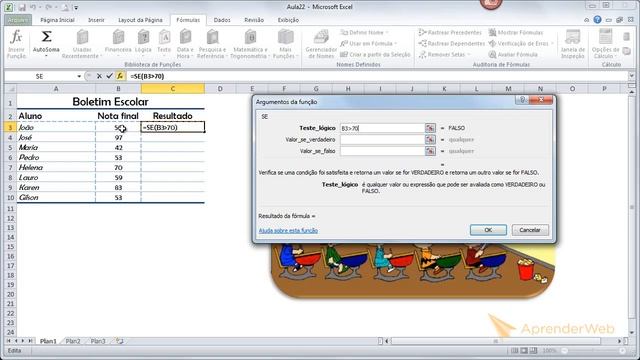Viewport: 640px width, 360px height.
Task: Open Usar em Fórmula dropdown
Action: tap(369, 43)
